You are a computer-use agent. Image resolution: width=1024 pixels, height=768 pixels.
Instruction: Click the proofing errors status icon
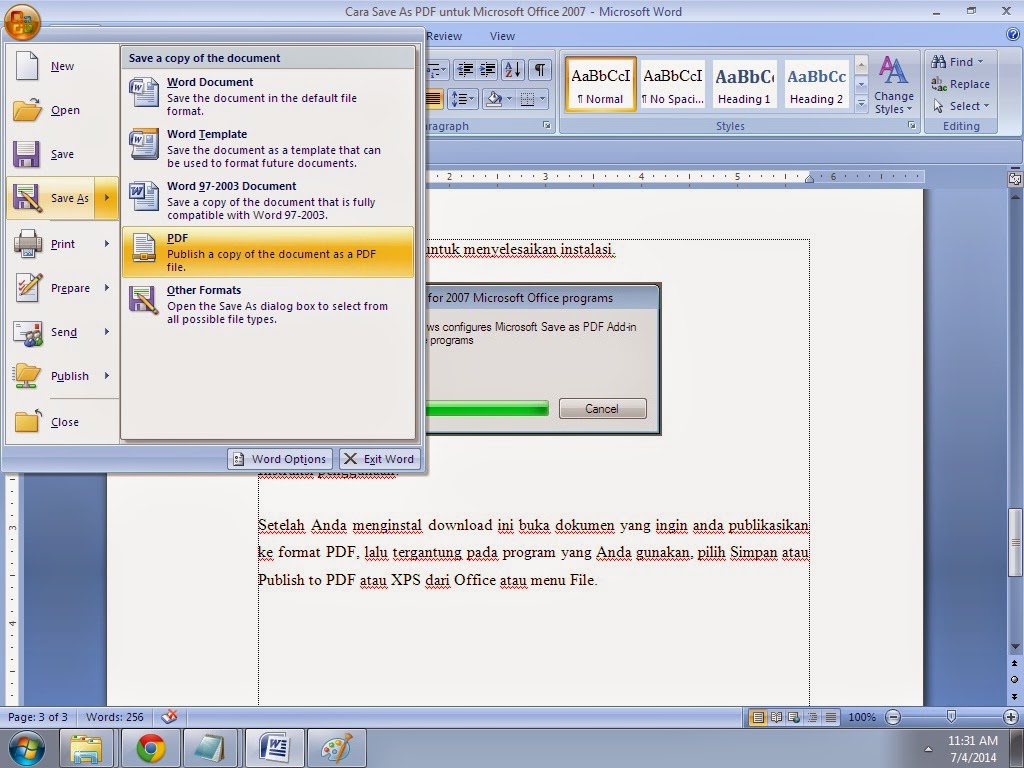point(169,717)
